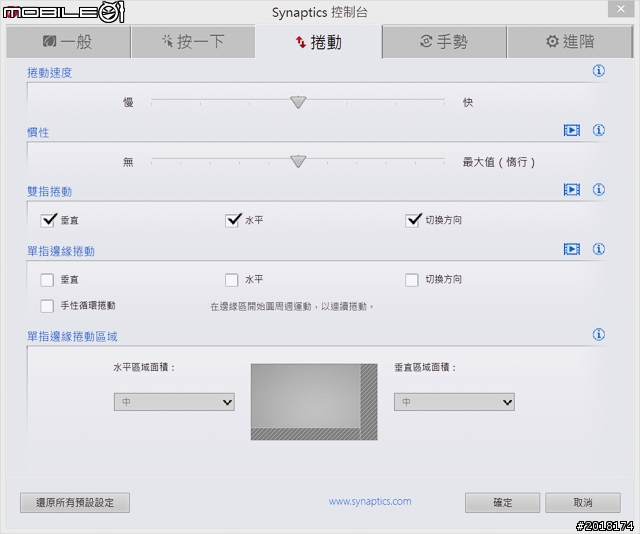The height and width of the screenshot is (534, 640).
Task: Open the 水平區域面積 dropdown
Action: point(174,402)
